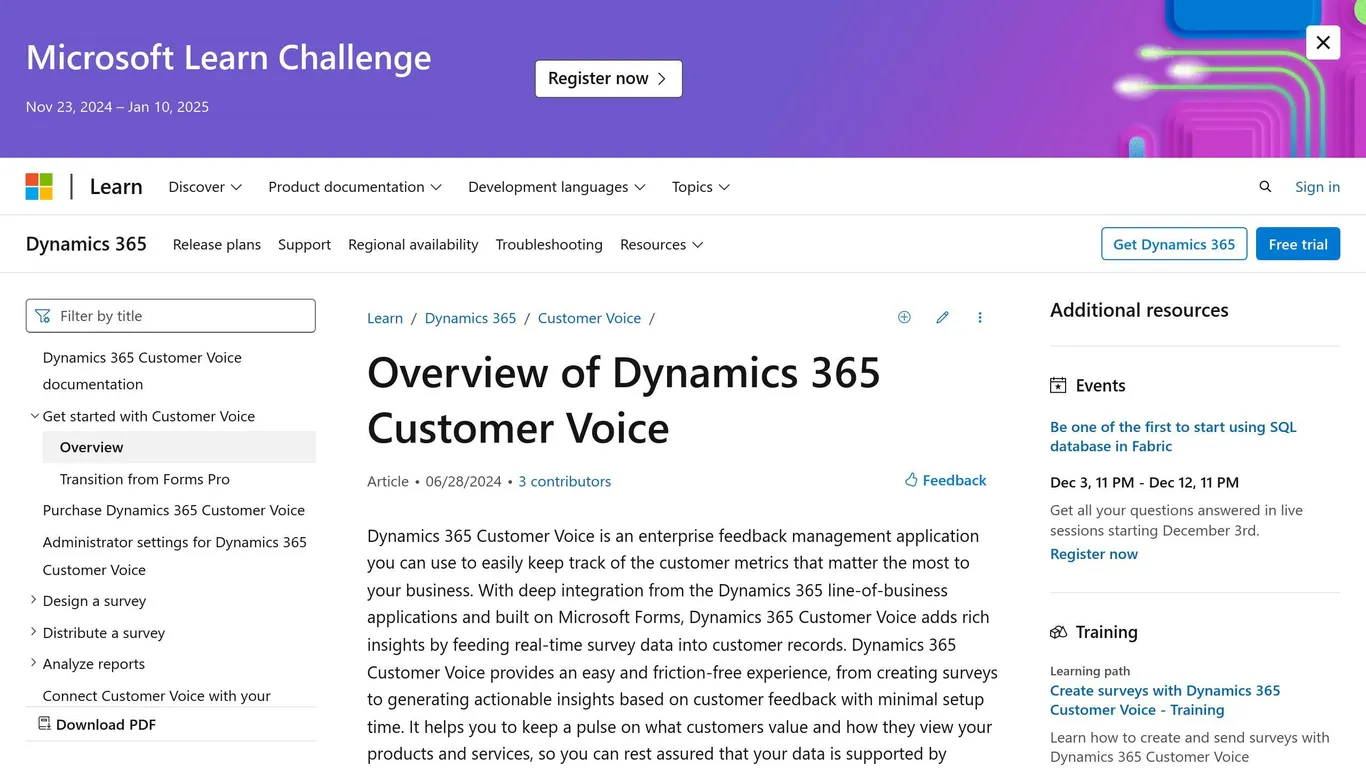Open the Support menu item

tap(304, 244)
